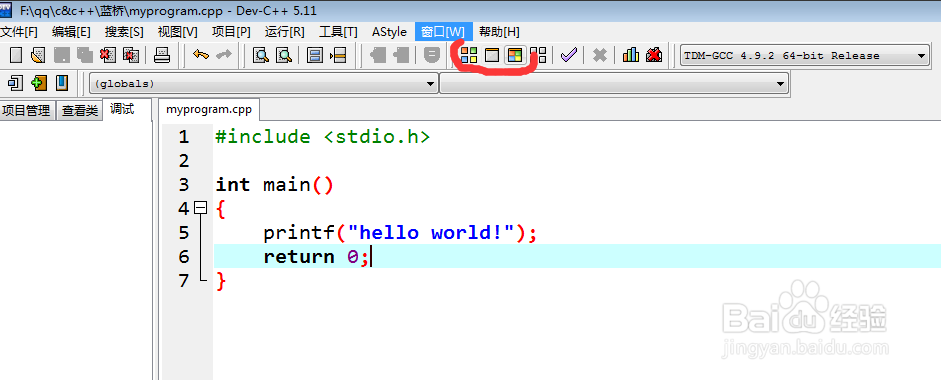Screen dimensions: 941x380
Task: Click the Open file toolbar icon
Action: click(x=38, y=56)
